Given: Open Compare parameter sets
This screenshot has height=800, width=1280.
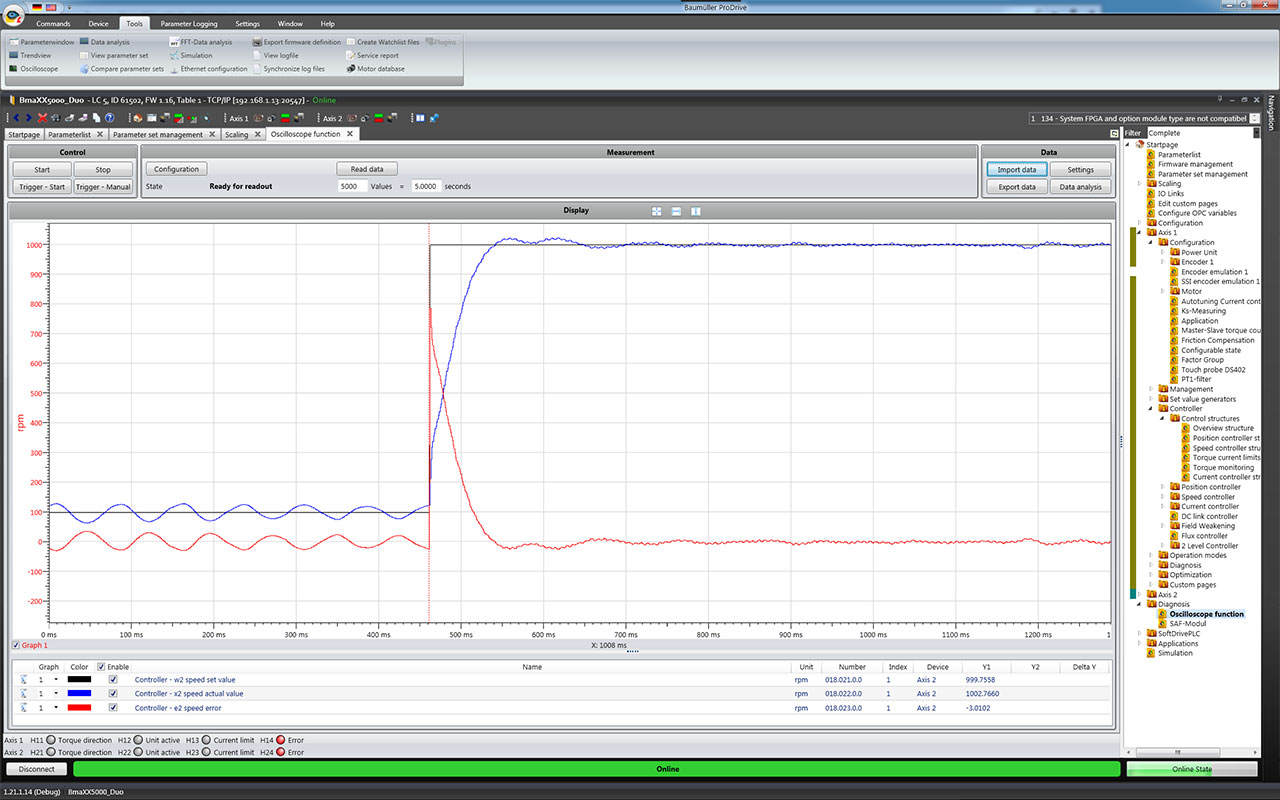Looking at the screenshot, I should 121,69.
